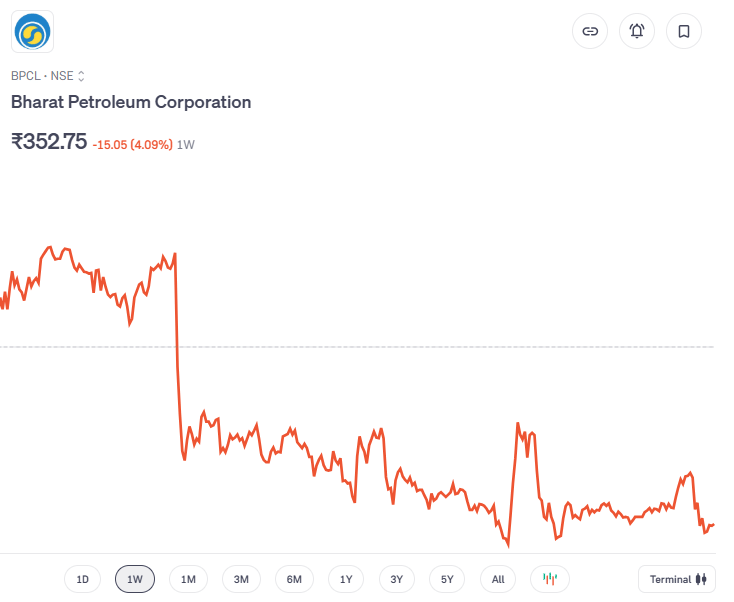Screen dimensions: 734x602
Task: Show the 1Y price chart
Action: coord(346,579)
